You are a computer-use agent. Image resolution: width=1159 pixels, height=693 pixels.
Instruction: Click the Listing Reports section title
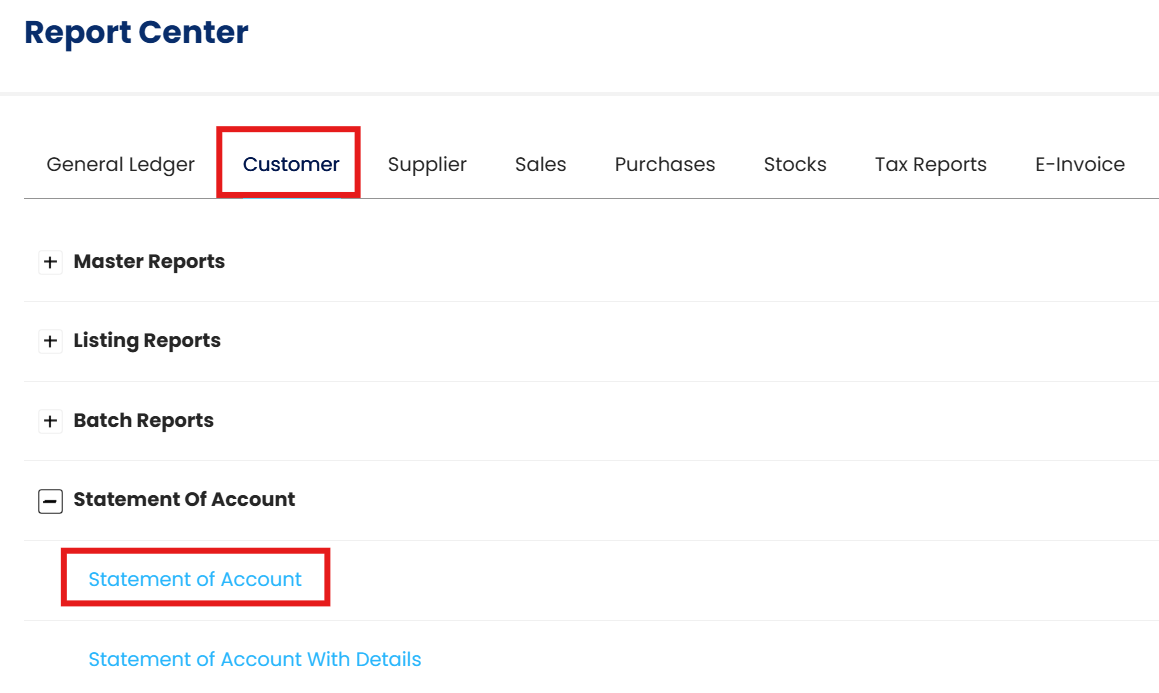coord(147,341)
